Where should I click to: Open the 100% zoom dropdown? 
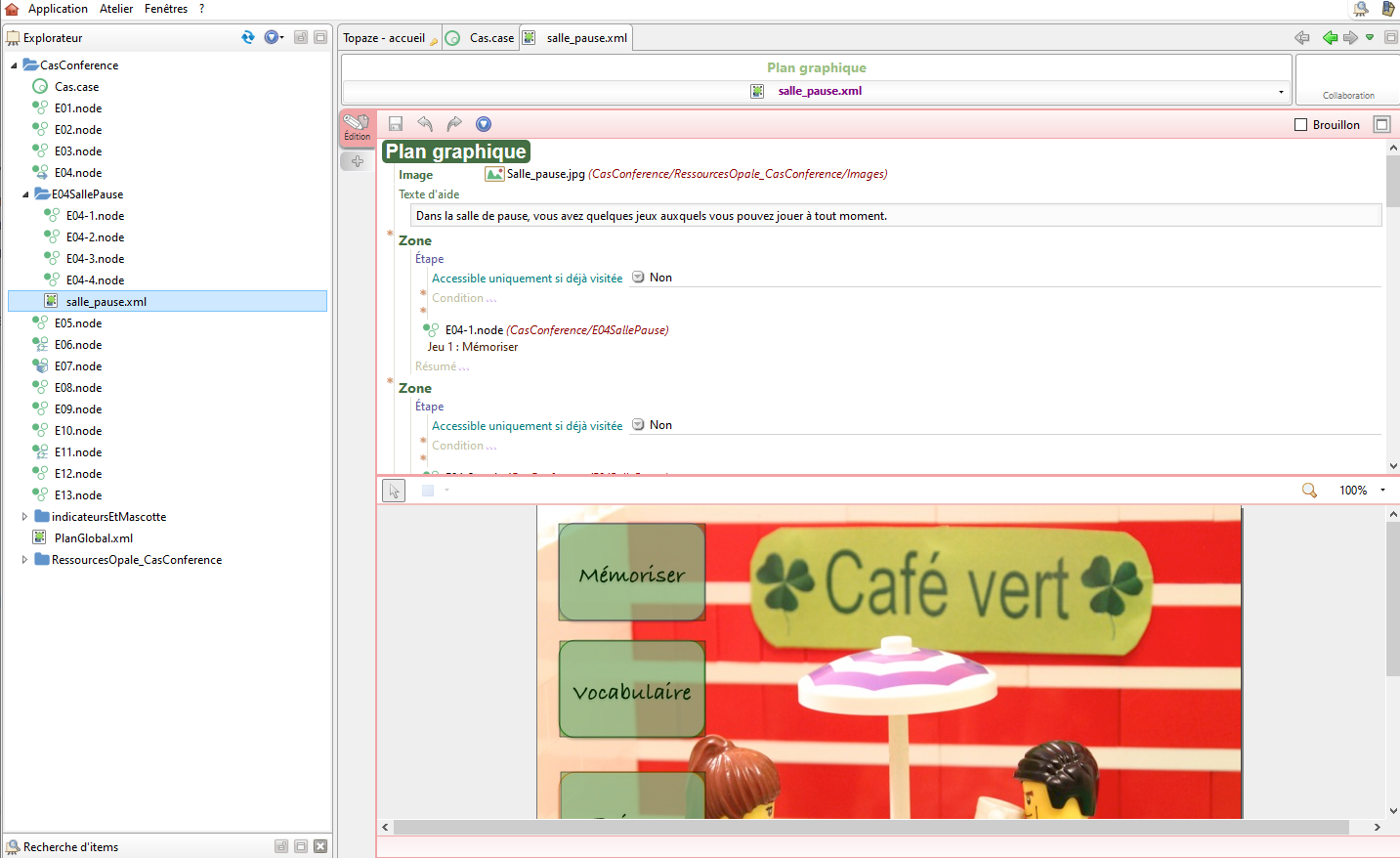pyautogui.click(x=1382, y=491)
